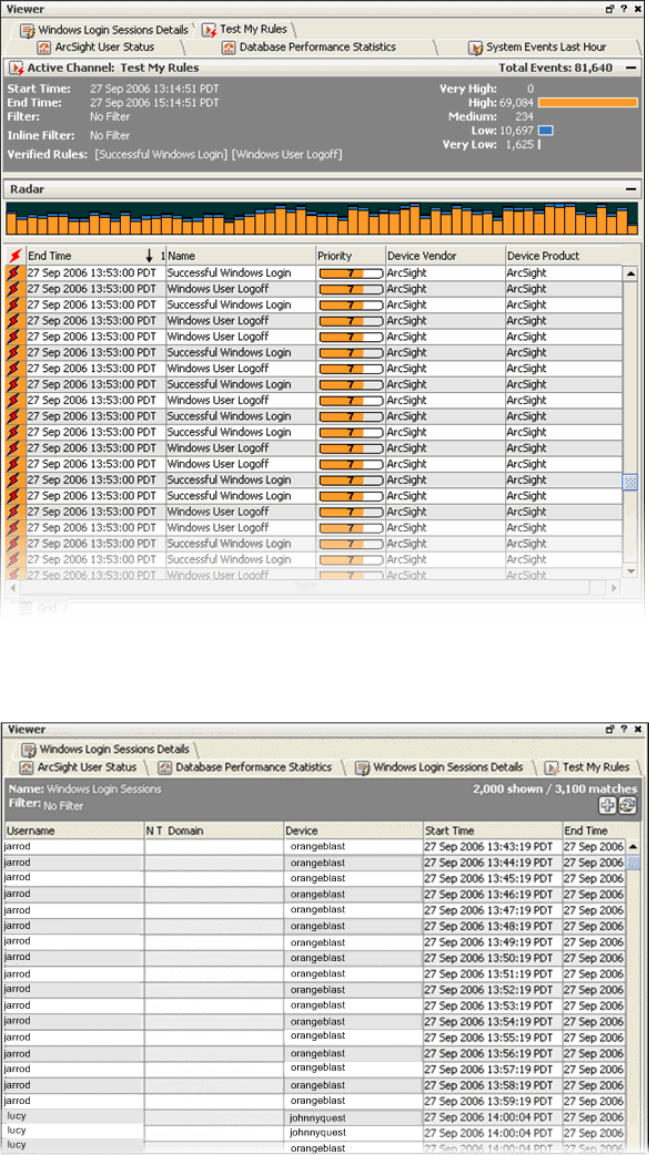Open help for Windows Login Sessions viewer
Image resolution: width=649 pixels, height=1155 pixels.
[624, 730]
